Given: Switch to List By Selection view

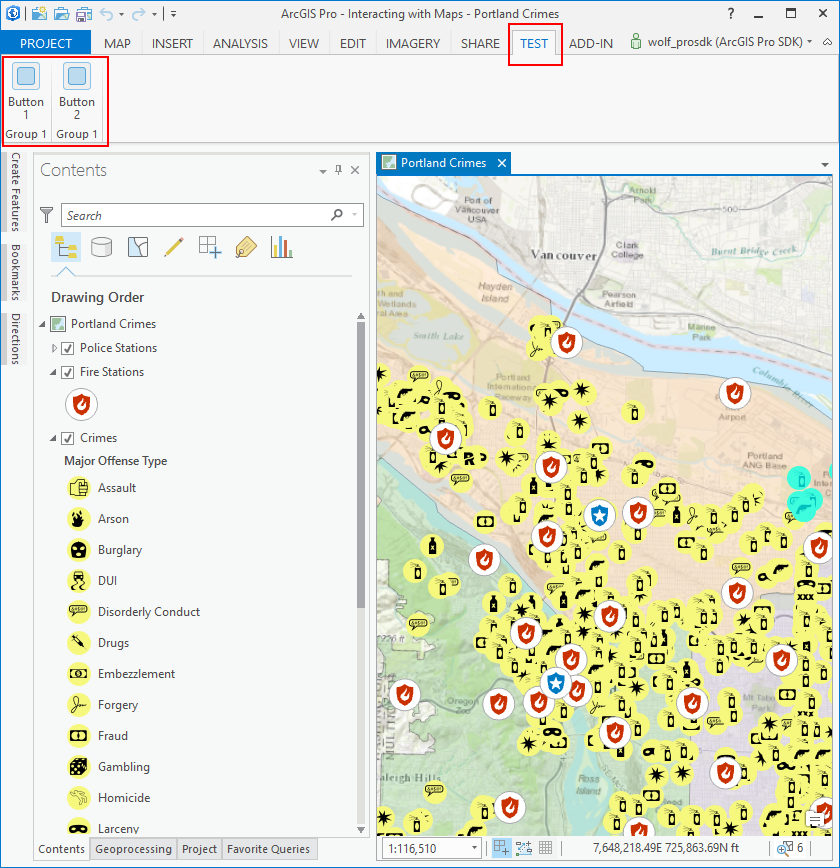Looking at the screenshot, I should click(x=138, y=247).
